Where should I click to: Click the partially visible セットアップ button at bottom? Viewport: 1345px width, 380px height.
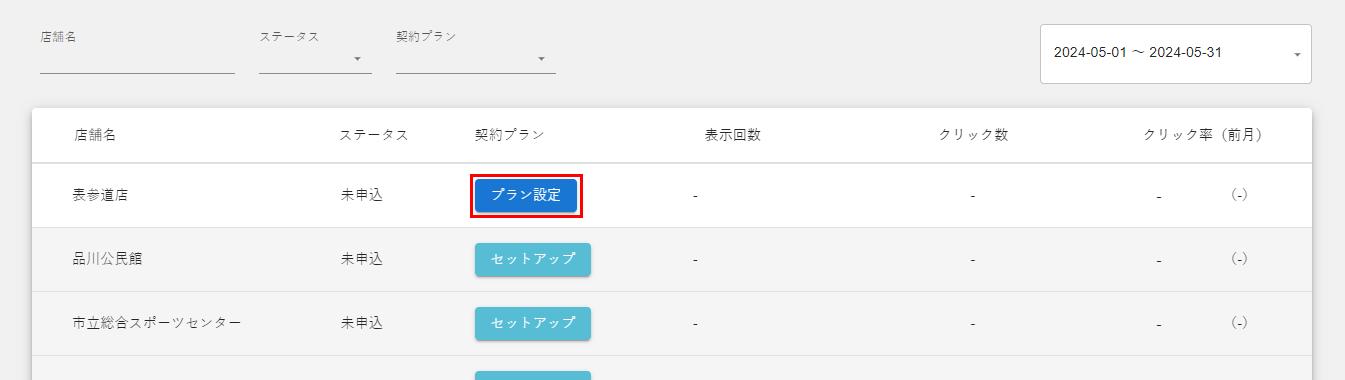click(x=533, y=376)
